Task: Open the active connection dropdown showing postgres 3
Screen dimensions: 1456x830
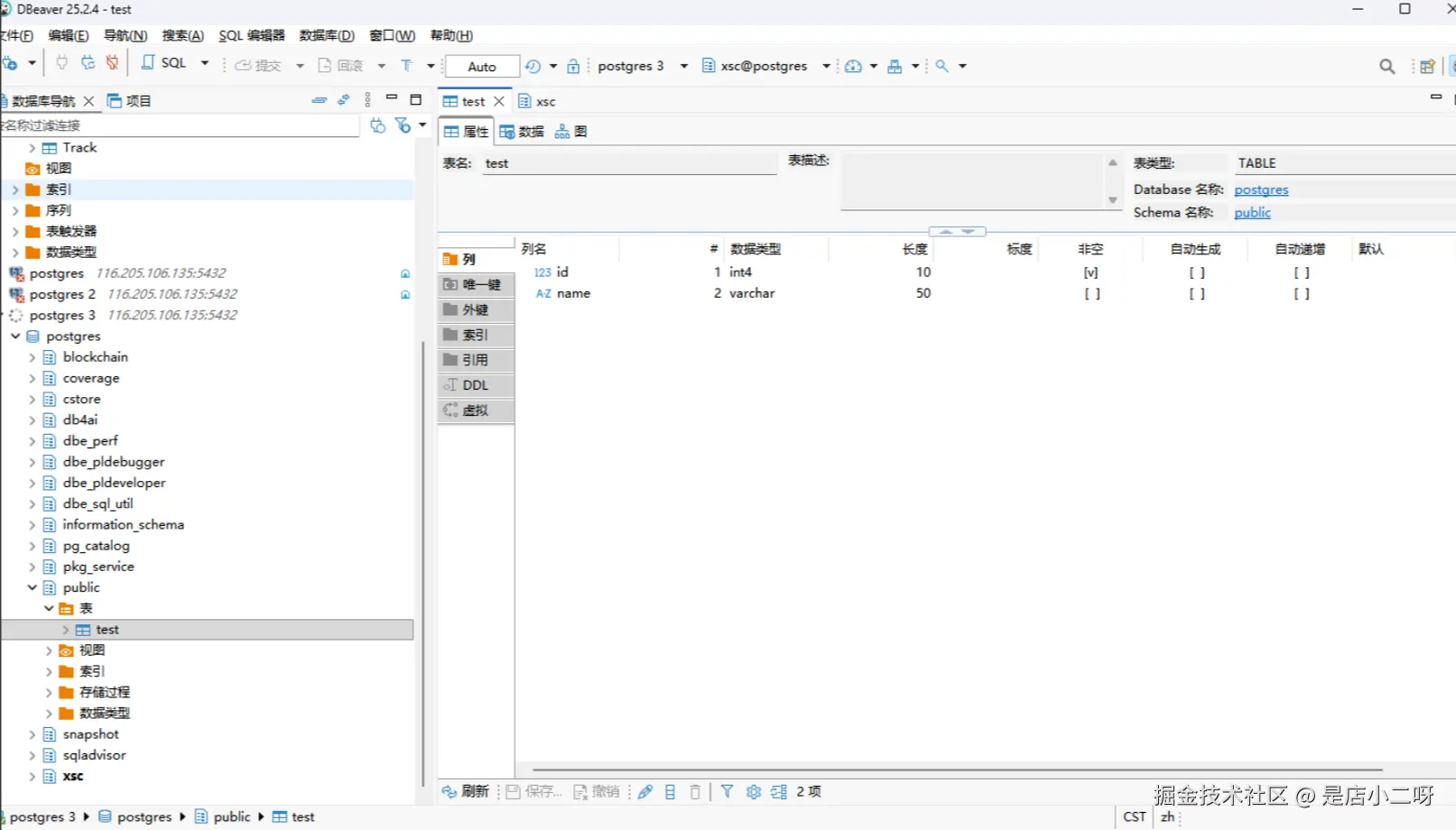Action: pos(642,66)
